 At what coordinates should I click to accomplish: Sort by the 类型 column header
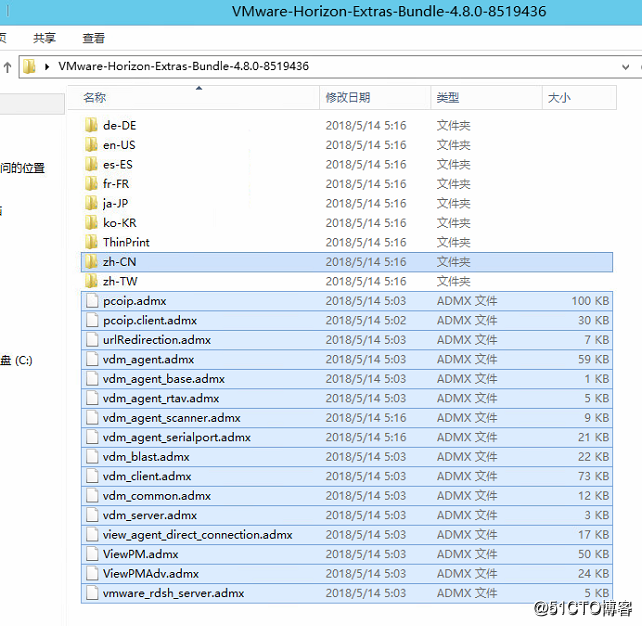[x=486, y=97]
